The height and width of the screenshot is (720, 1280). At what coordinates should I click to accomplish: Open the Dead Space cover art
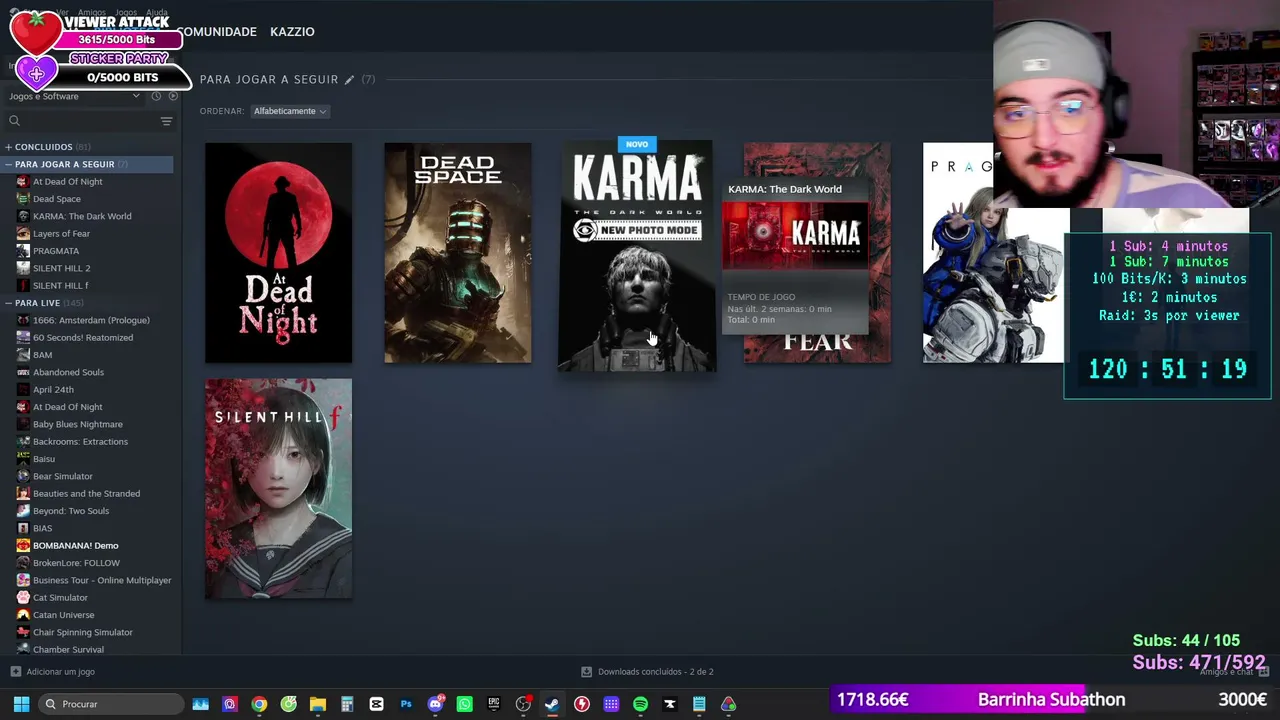click(458, 253)
